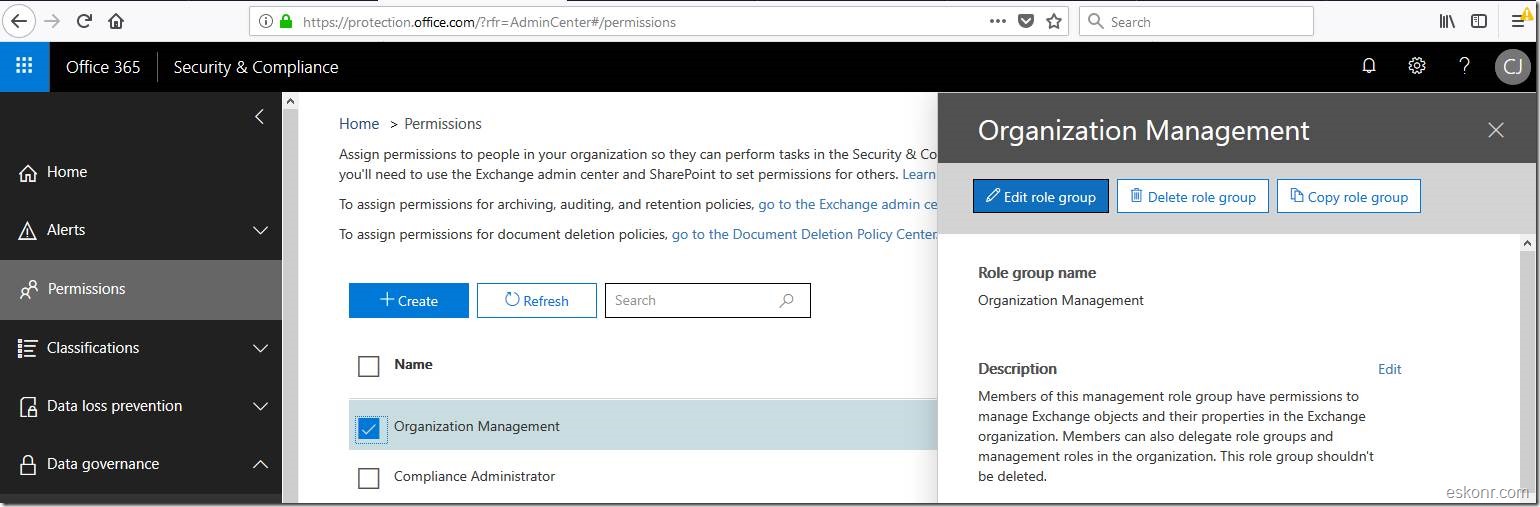Click the main page scrollbar up arrow

(291, 101)
